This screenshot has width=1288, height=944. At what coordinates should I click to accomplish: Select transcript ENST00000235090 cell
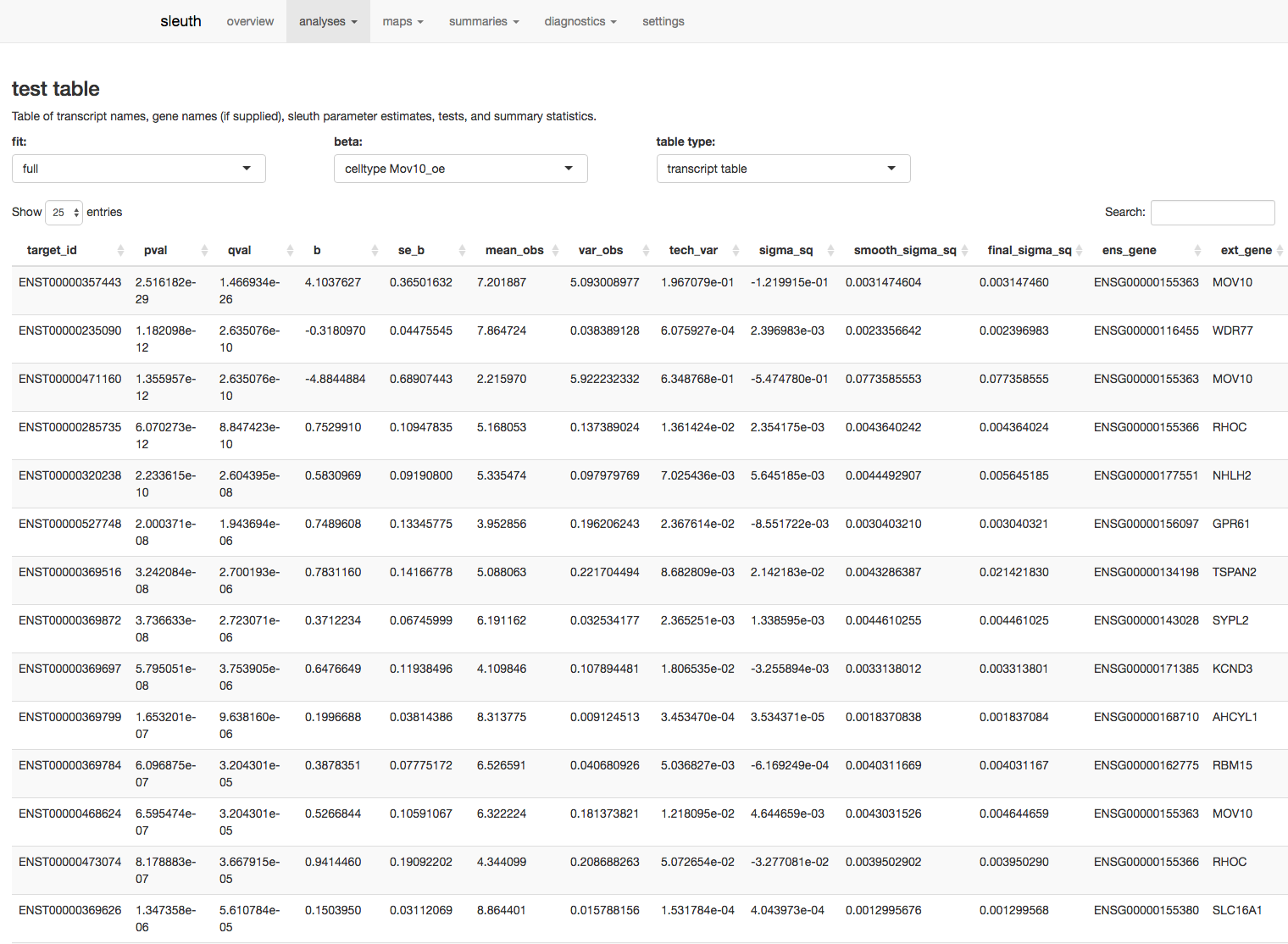70,330
